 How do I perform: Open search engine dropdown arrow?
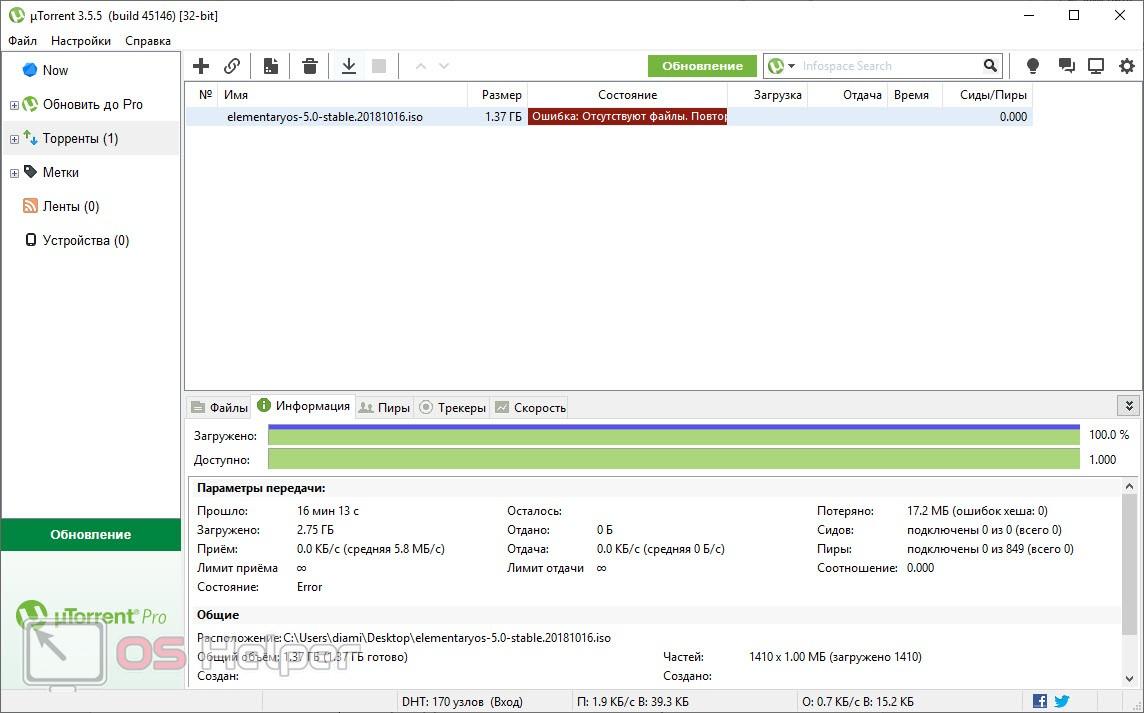coord(792,66)
